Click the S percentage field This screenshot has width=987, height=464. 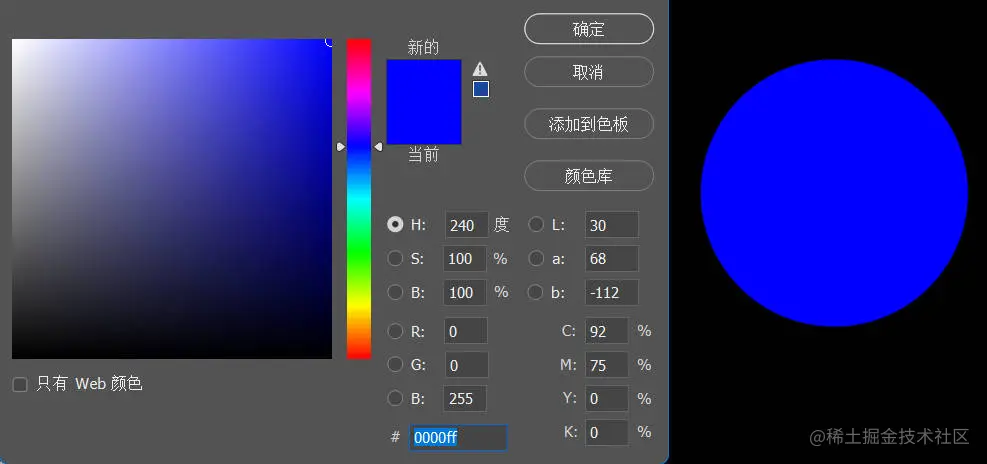tap(465, 259)
